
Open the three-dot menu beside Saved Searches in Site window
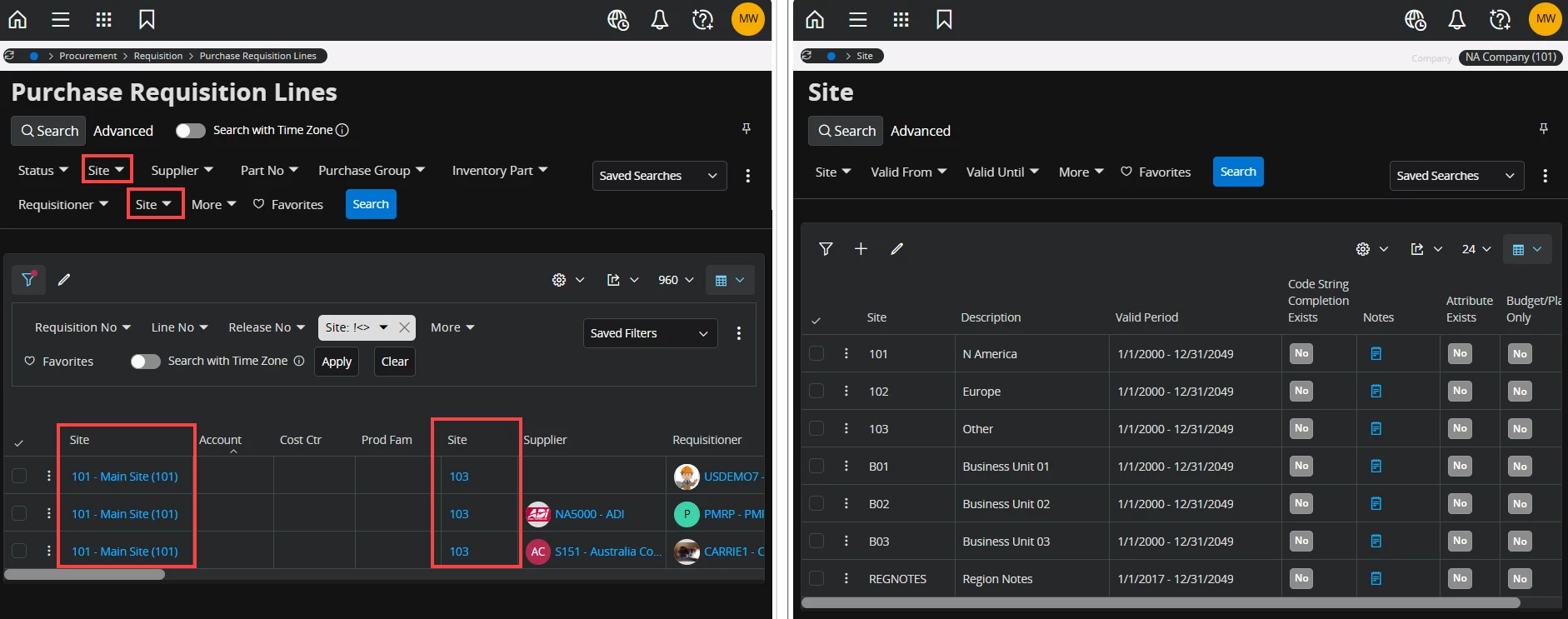pos(1546,176)
